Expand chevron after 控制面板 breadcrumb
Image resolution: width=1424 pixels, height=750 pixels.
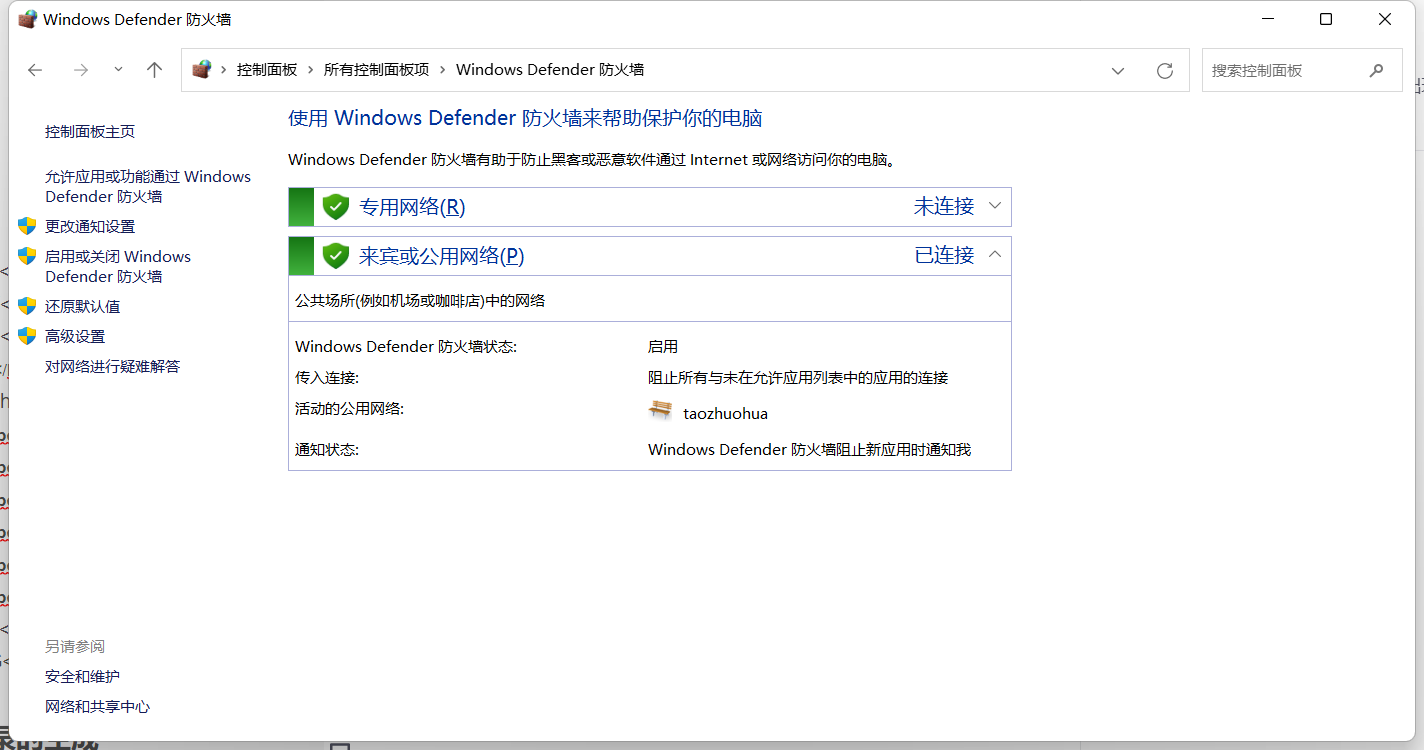(311, 70)
